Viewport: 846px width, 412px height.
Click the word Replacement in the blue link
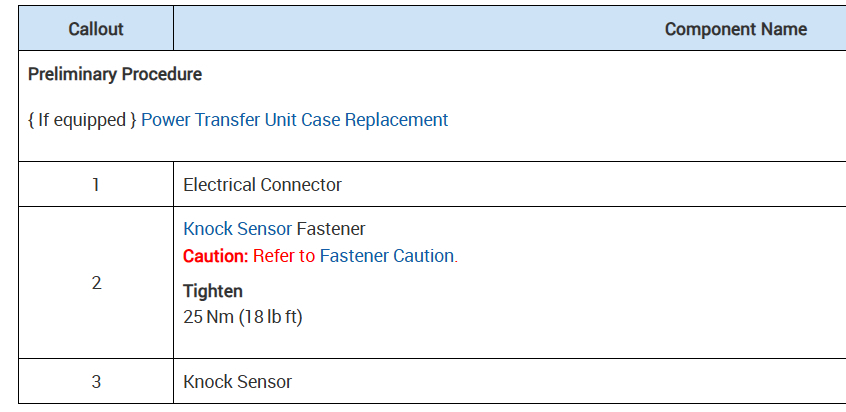pos(396,120)
